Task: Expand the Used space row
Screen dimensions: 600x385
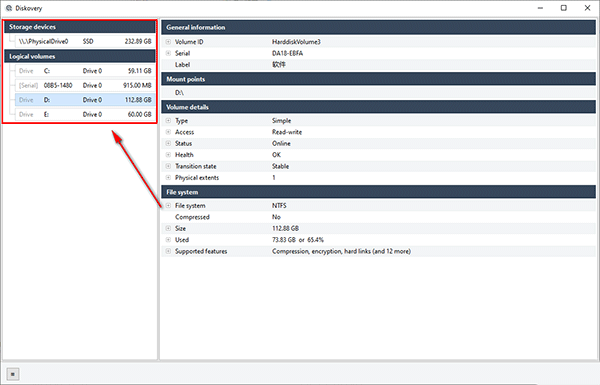Action: [168, 240]
